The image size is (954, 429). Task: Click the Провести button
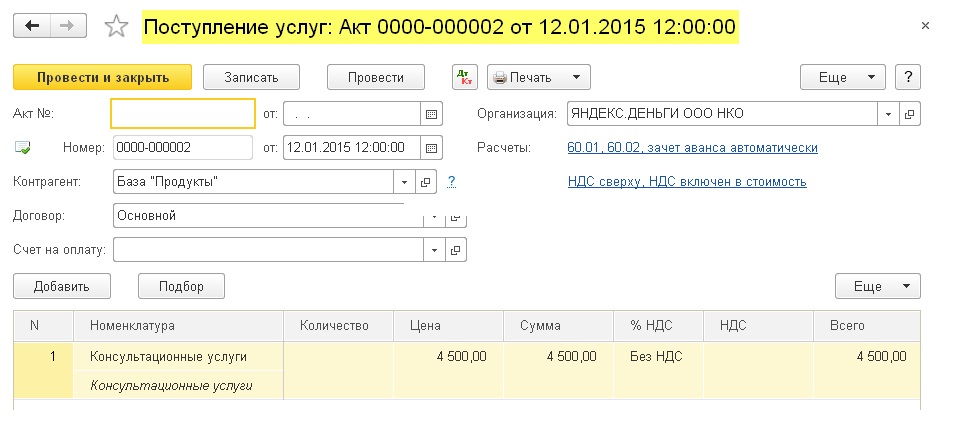tap(376, 77)
